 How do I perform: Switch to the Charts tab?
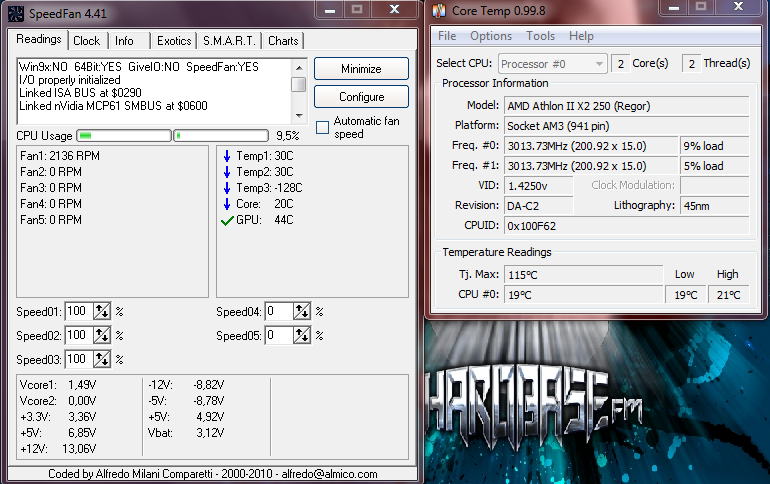pyautogui.click(x=283, y=41)
